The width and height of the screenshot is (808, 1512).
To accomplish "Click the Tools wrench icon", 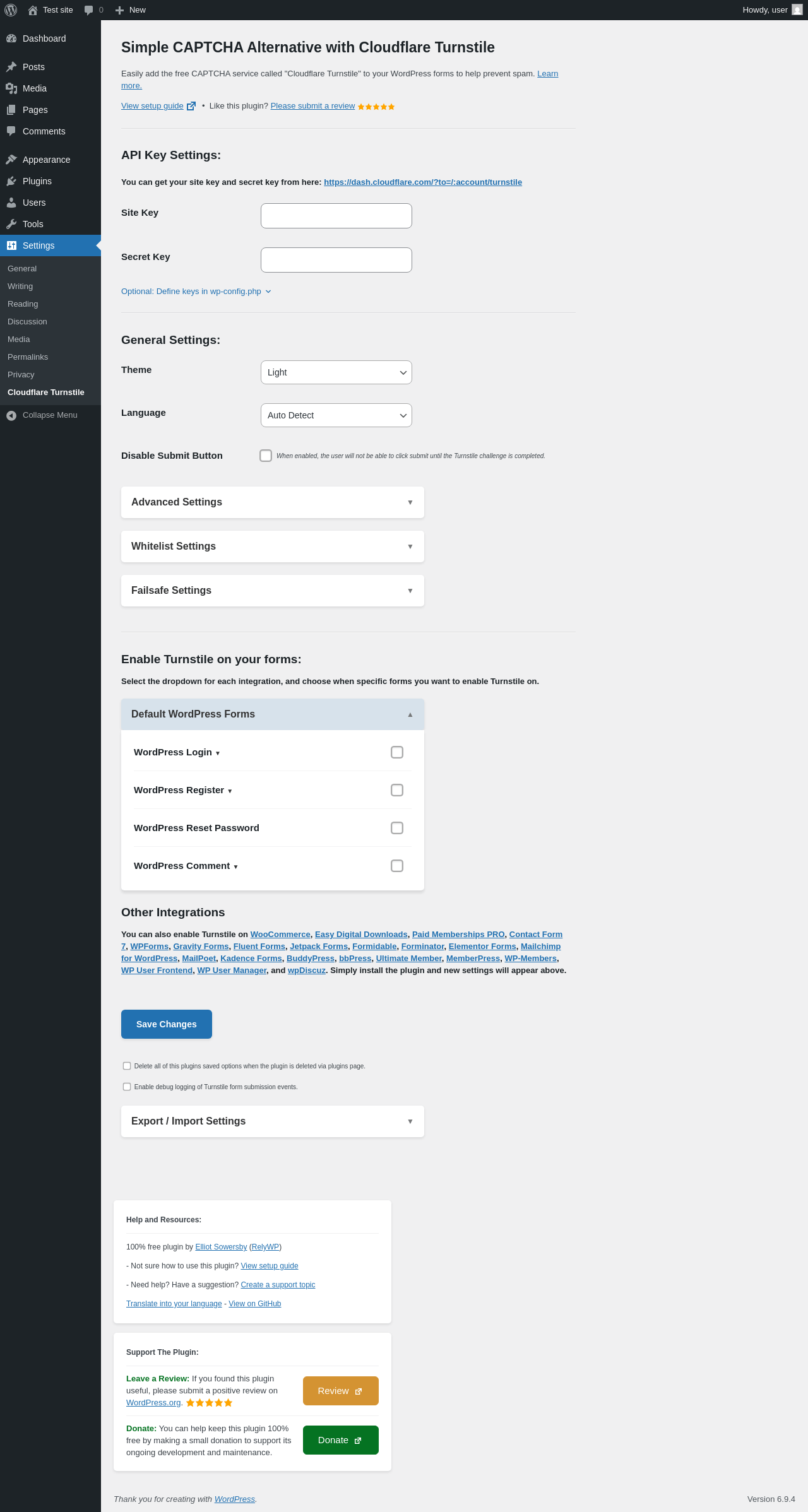I will [x=11, y=224].
